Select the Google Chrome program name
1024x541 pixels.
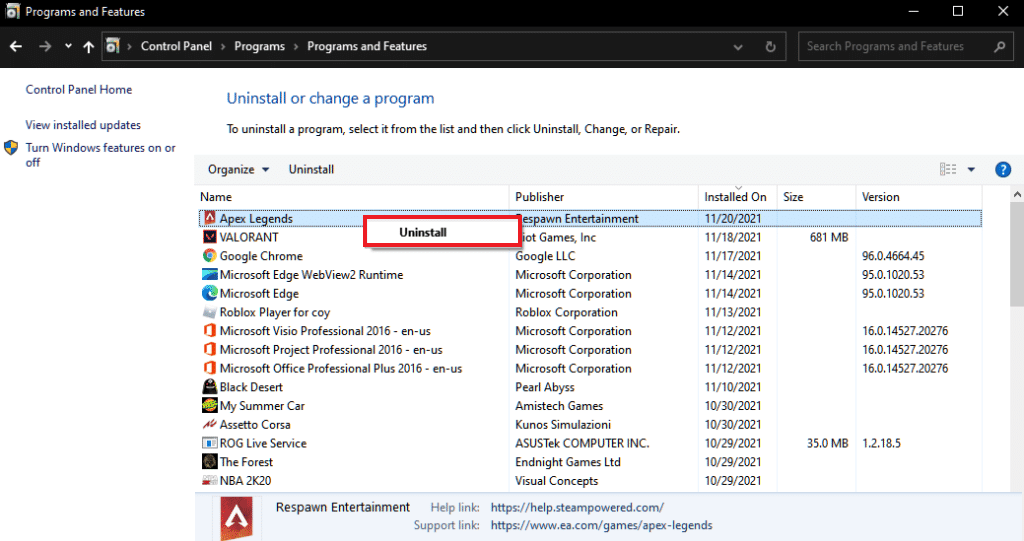pos(261,256)
